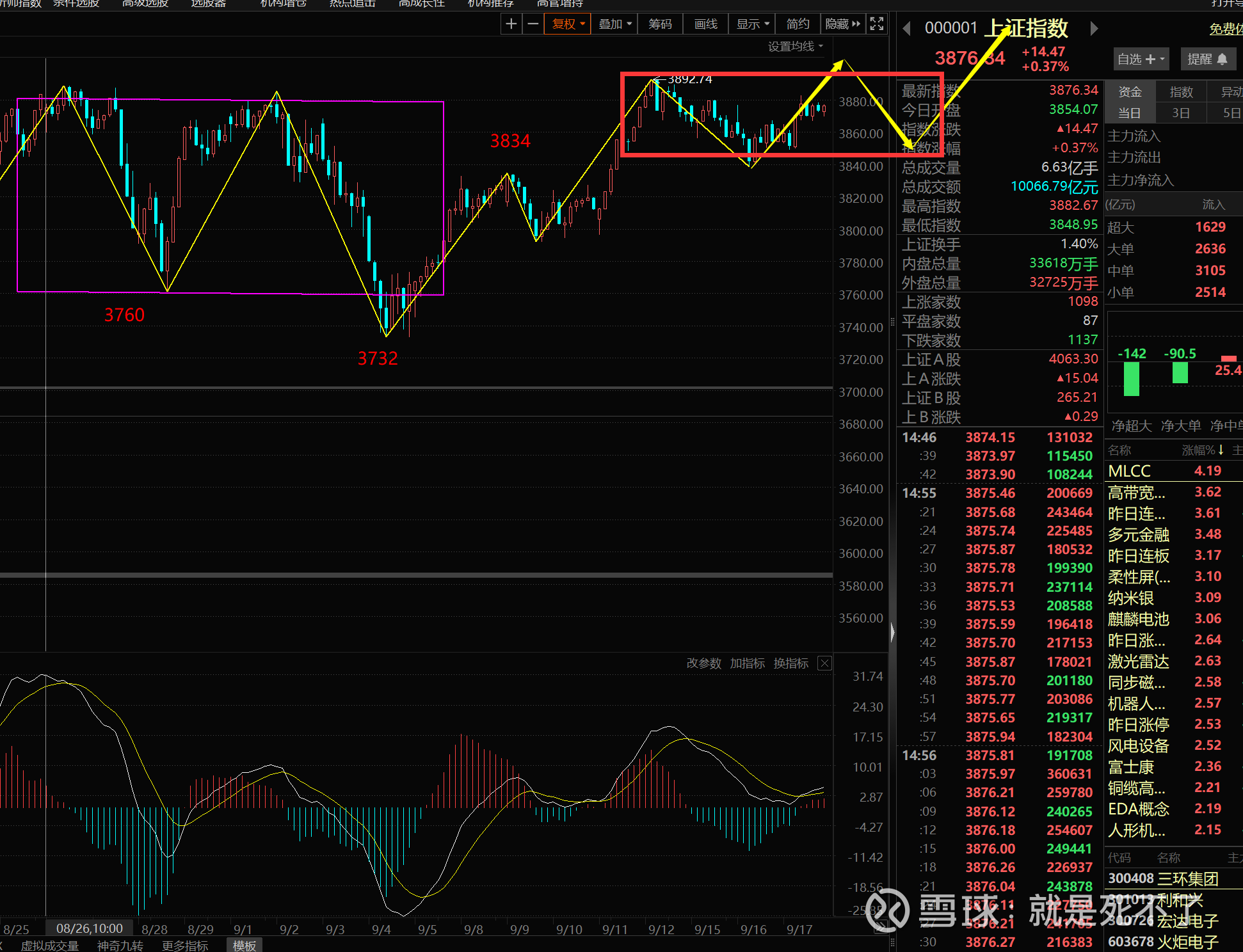Toggle 隐藏 to hide the right panel

point(842,24)
